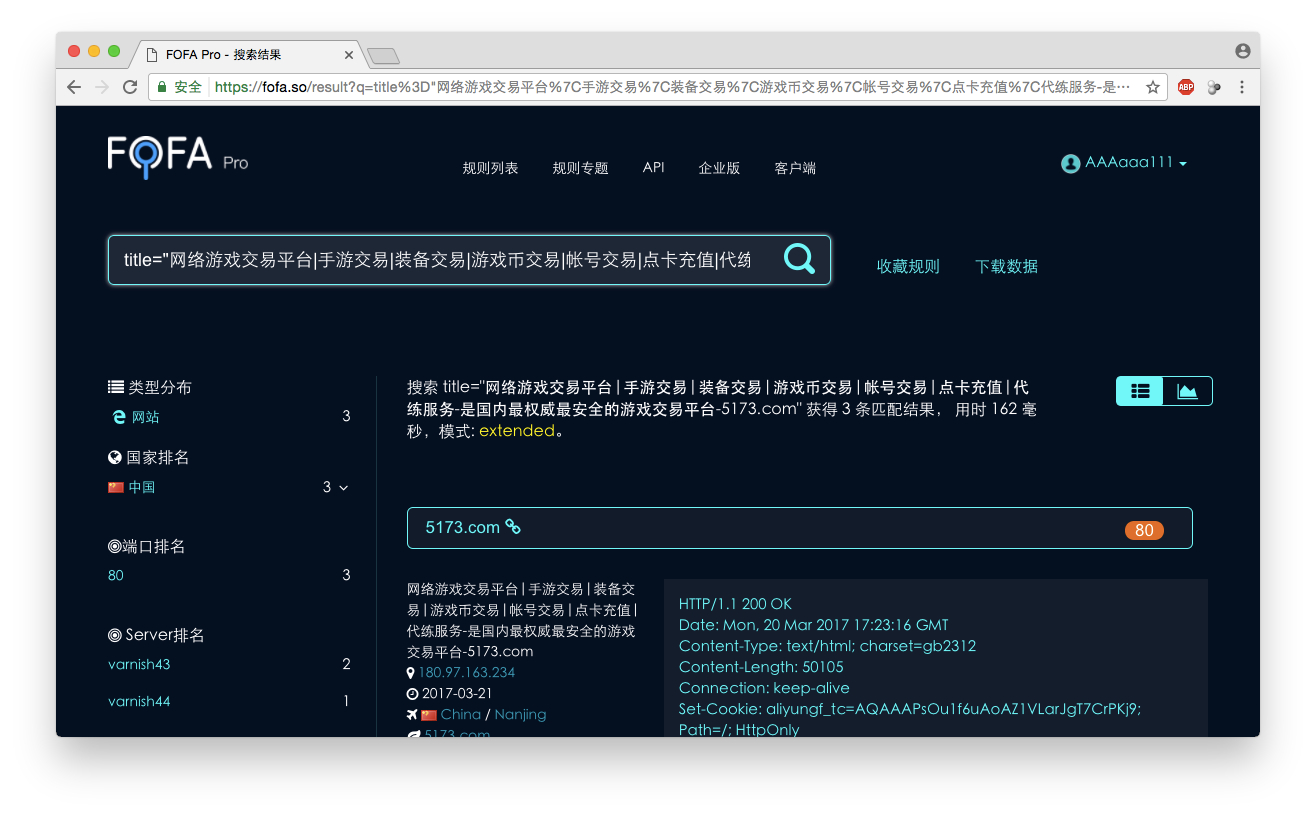The image size is (1316, 817).
Task: Click the count 2 next to varnish43
Action: pos(346,664)
